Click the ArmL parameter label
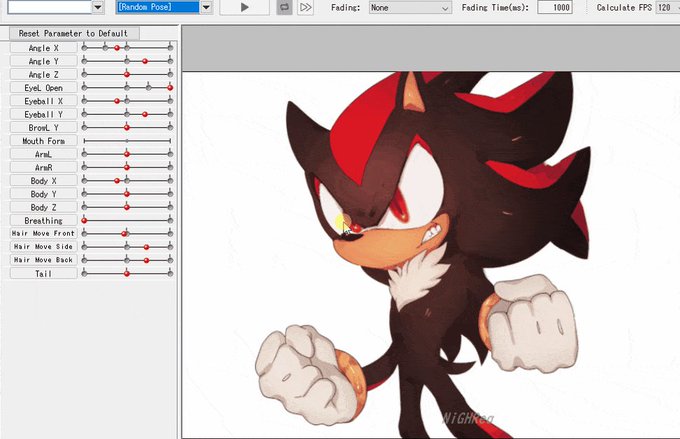 tap(43, 154)
